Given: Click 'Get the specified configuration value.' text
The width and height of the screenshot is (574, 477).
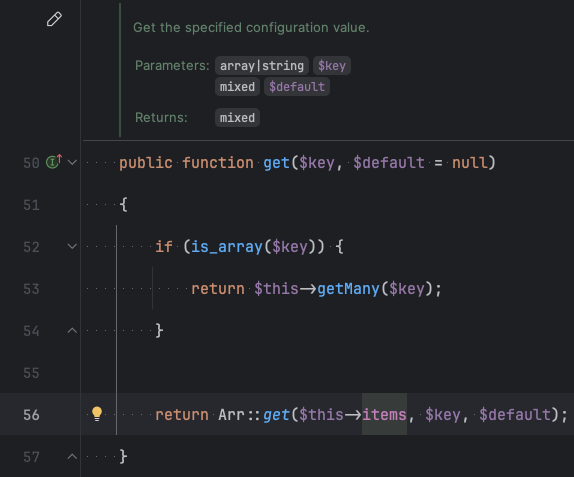Looking at the screenshot, I should [251, 27].
